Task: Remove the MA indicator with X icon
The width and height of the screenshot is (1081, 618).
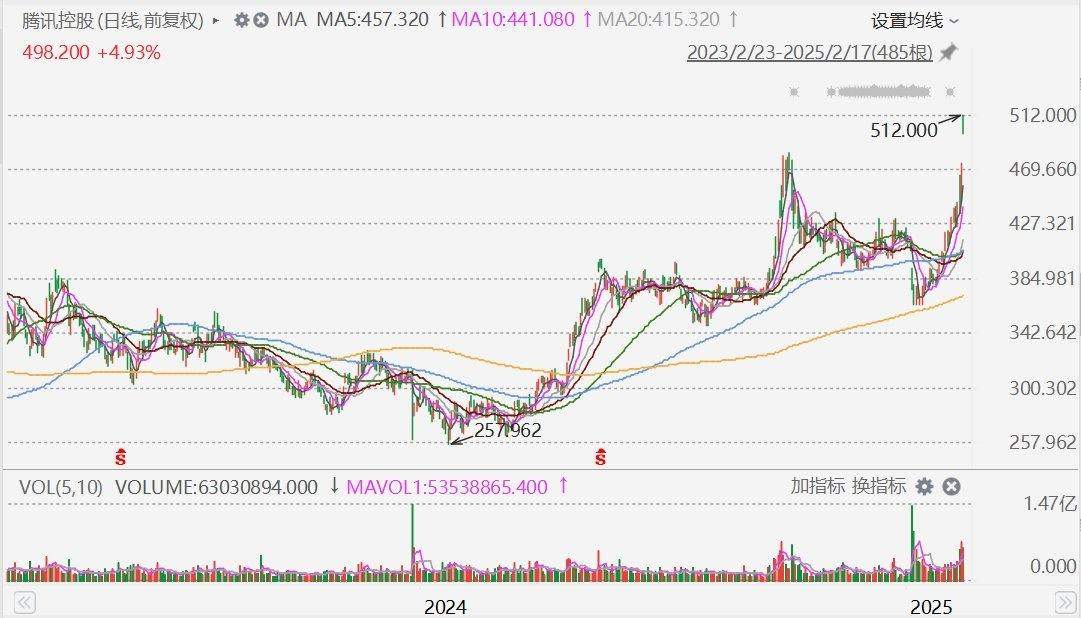Action: point(260,20)
